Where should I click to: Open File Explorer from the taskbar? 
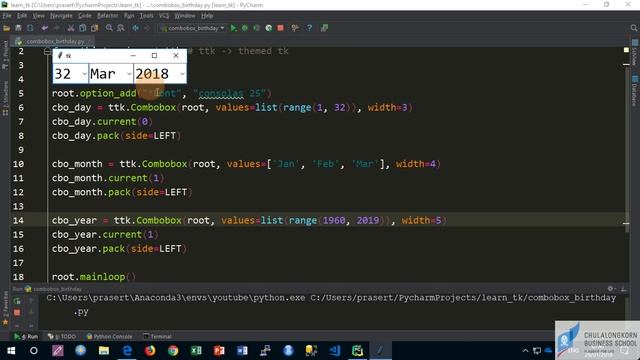coord(104,350)
